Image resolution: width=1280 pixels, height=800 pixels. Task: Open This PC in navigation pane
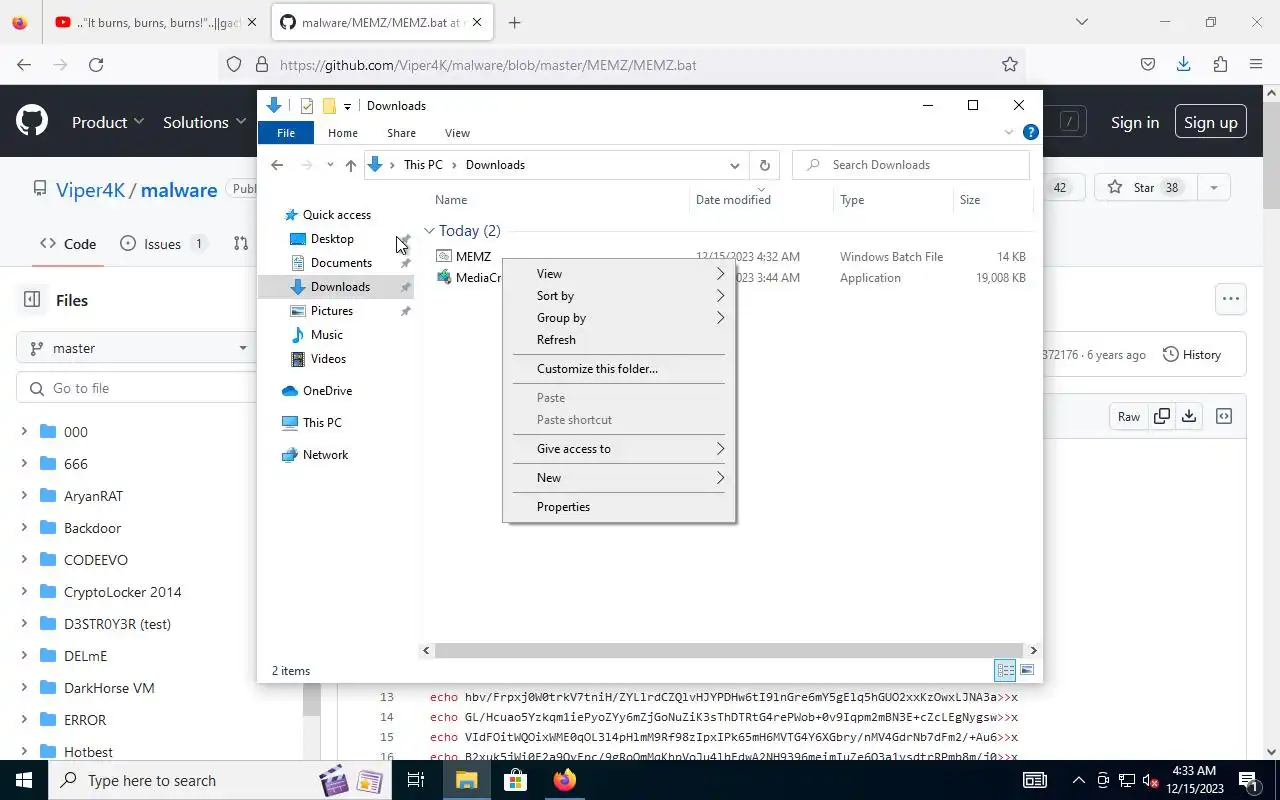pyautogui.click(x=322, y=423)
